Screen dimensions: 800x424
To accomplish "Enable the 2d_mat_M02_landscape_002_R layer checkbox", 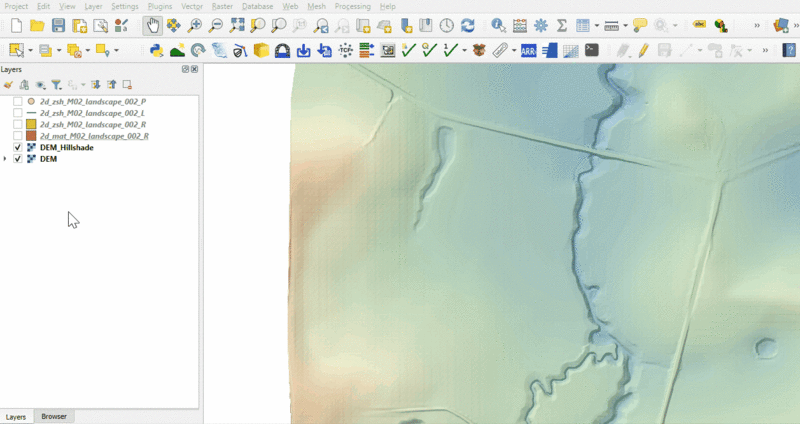I will (18, 136).
